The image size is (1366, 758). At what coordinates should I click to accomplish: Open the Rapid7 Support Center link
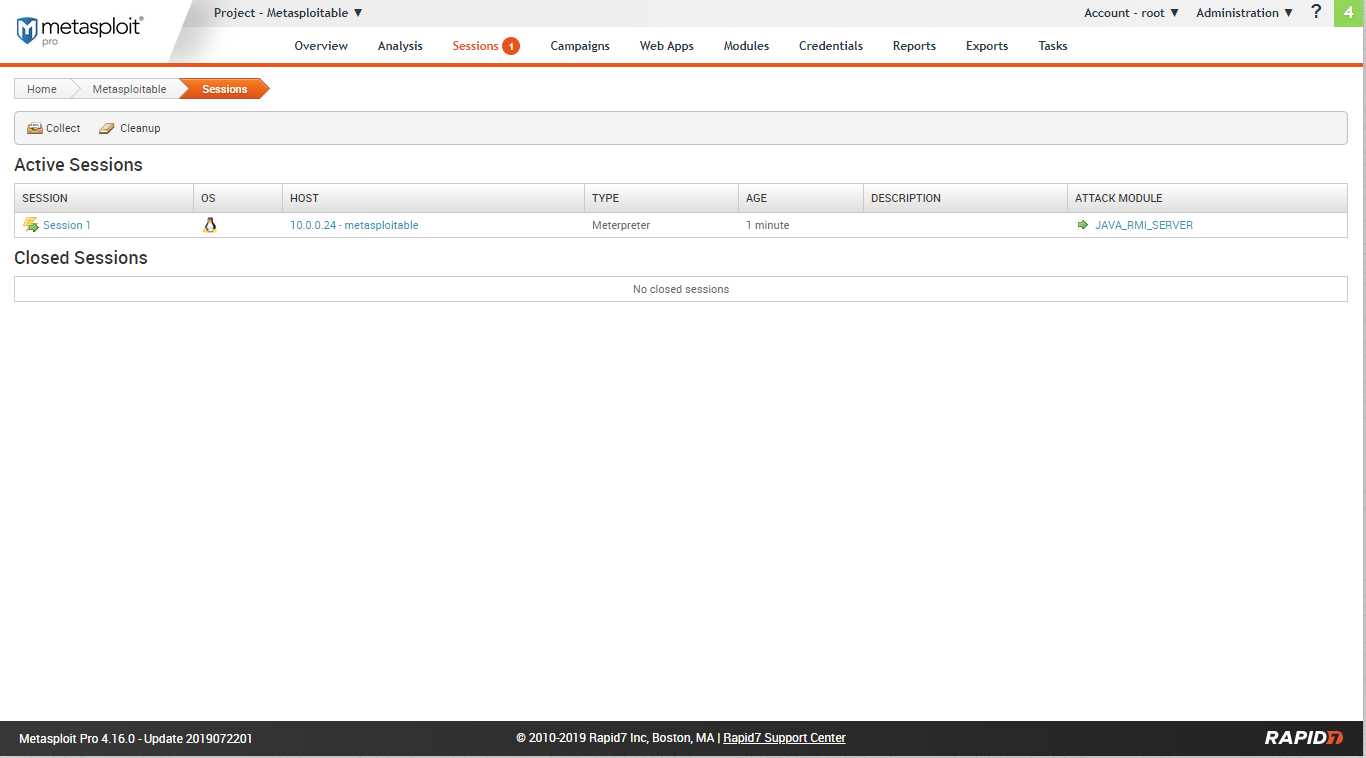pyautogui.click(x=784, y=738)
